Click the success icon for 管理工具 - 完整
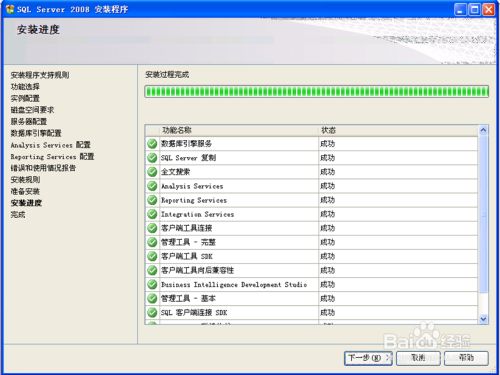 pos(152,242)
